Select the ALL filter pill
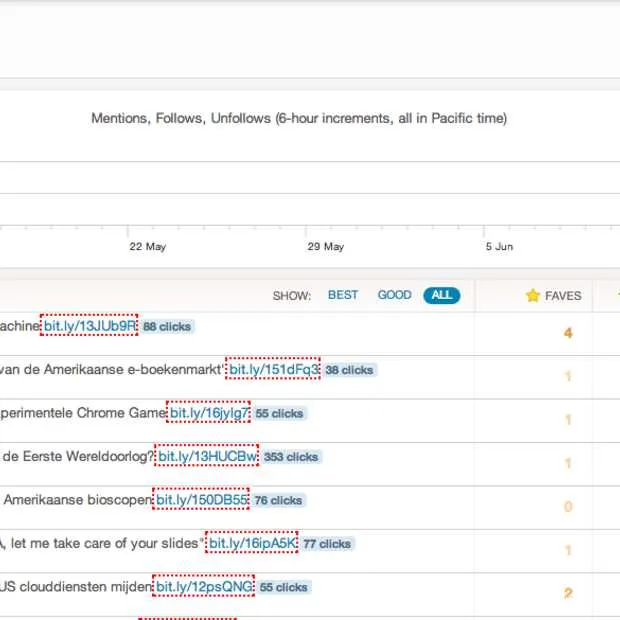This screenshot has width=620, height=620. tap(441, 295)
